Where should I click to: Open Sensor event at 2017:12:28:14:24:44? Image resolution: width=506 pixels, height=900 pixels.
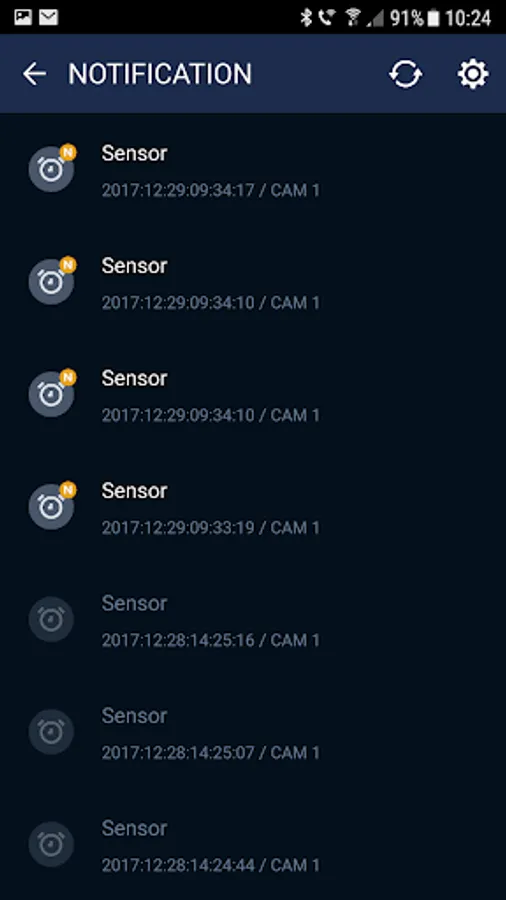tap(253, 844)
